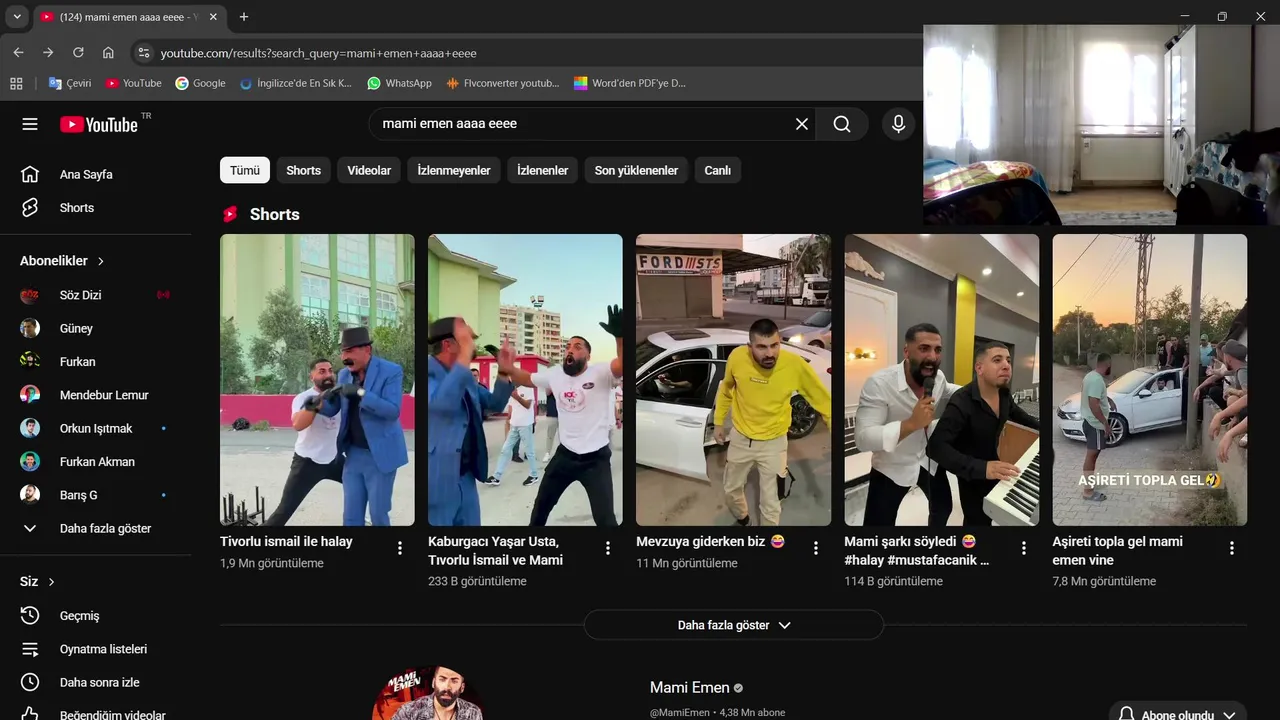1280x720 pixels.
Task: Open Flvconverter youtub... bookmark
Action: point(503,83)
